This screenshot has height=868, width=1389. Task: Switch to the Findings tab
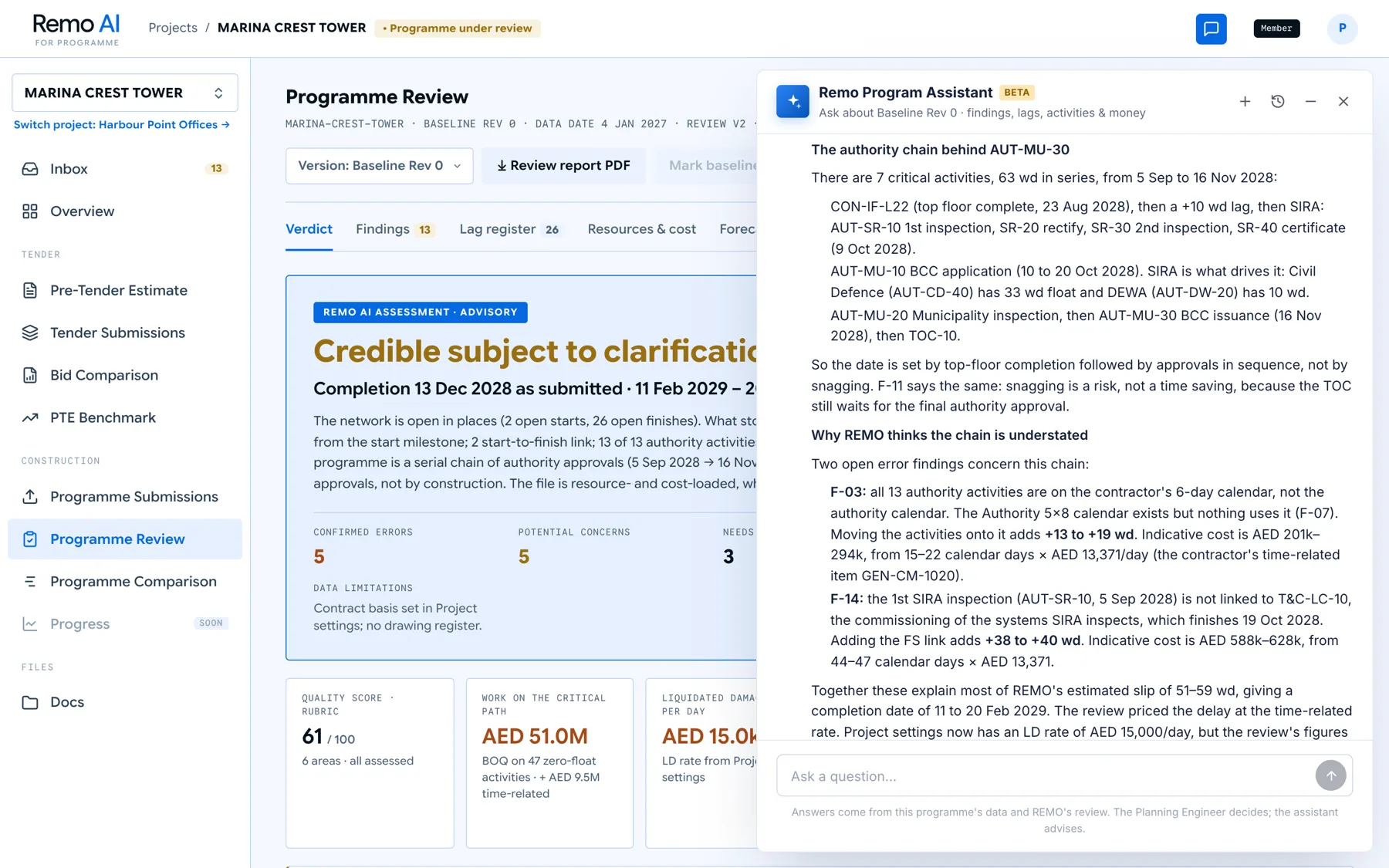395,229
